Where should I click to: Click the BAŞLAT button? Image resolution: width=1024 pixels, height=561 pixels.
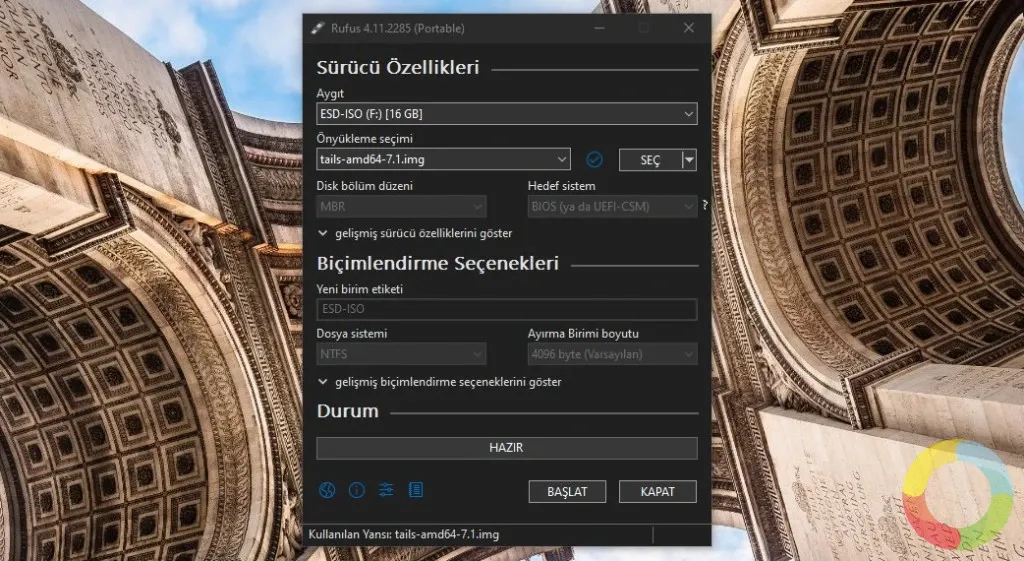[567, 492]
